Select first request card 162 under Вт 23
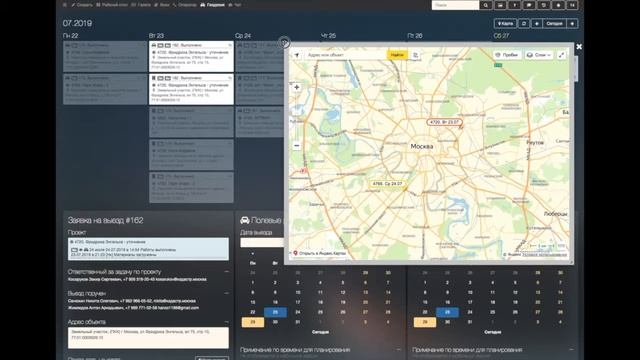 [x=191, y=57]
